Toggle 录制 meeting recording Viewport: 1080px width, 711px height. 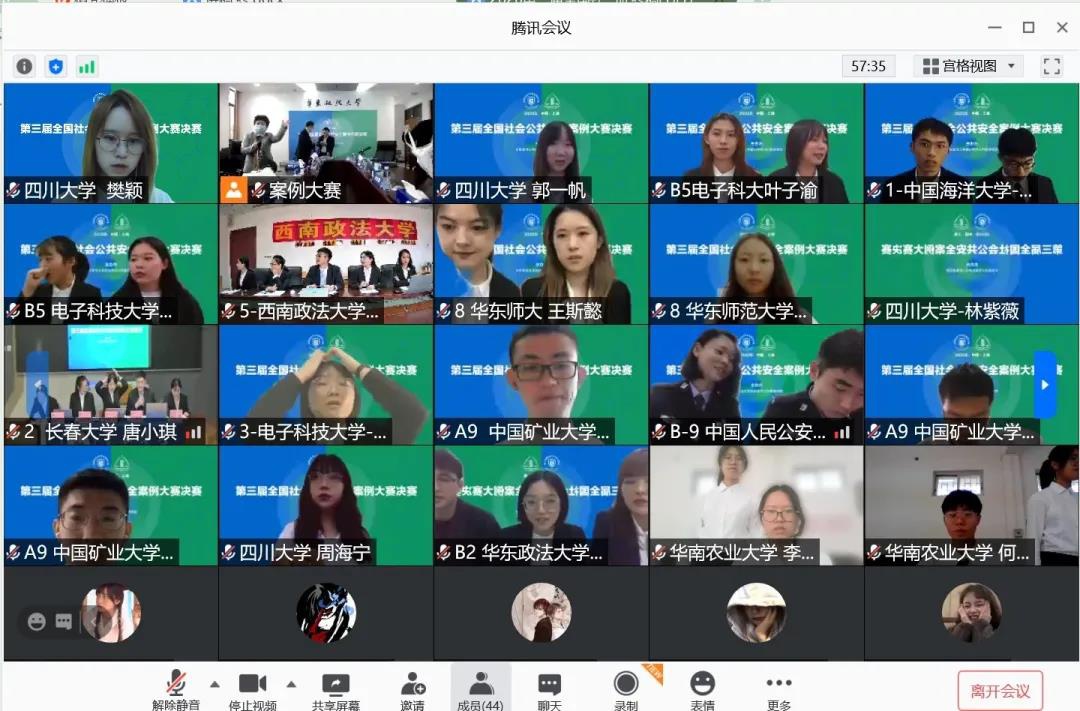point(626,690)
